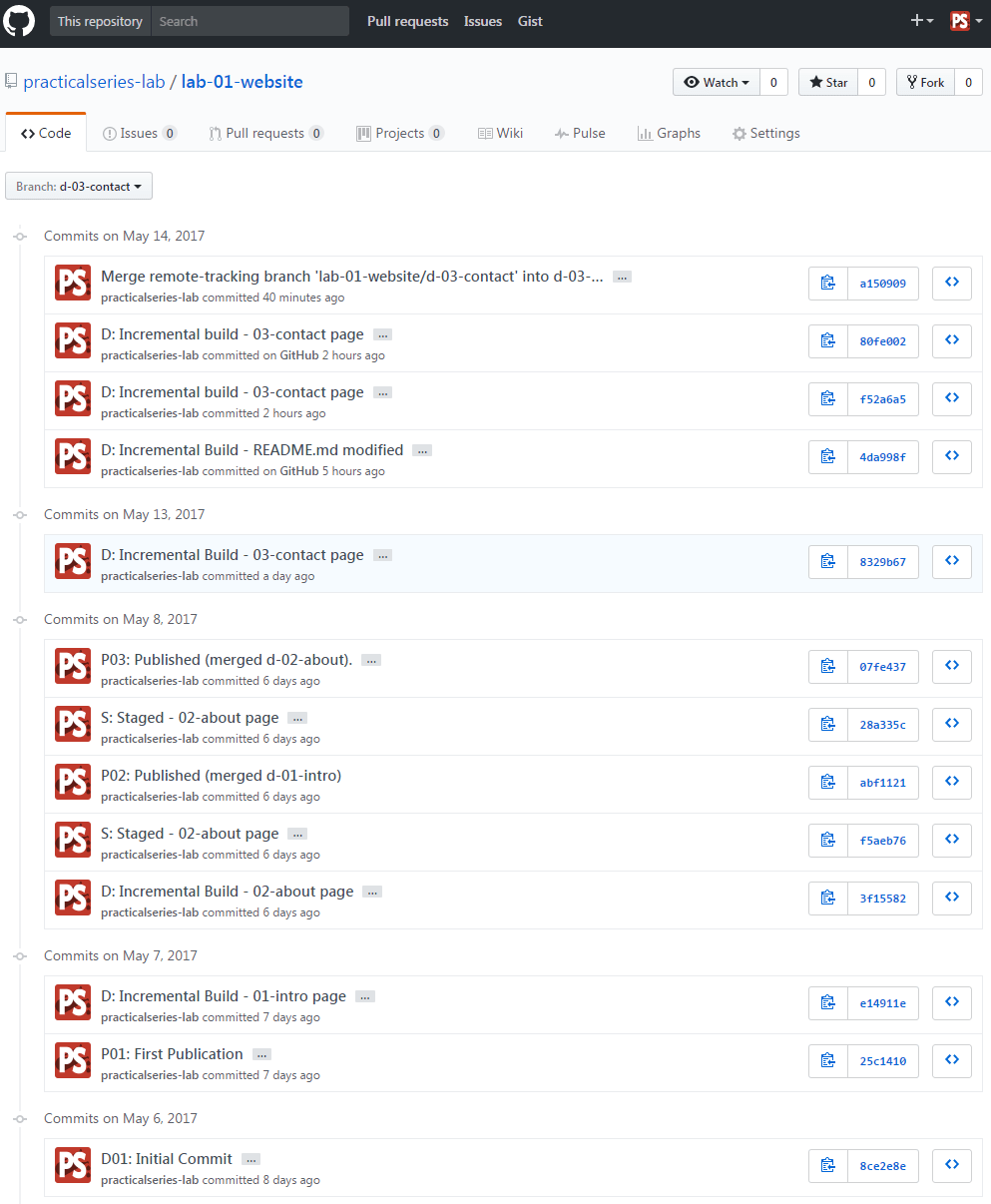Switch to the Wiki tab
The image size is (991, 1204).
click(x=500, y=133)
